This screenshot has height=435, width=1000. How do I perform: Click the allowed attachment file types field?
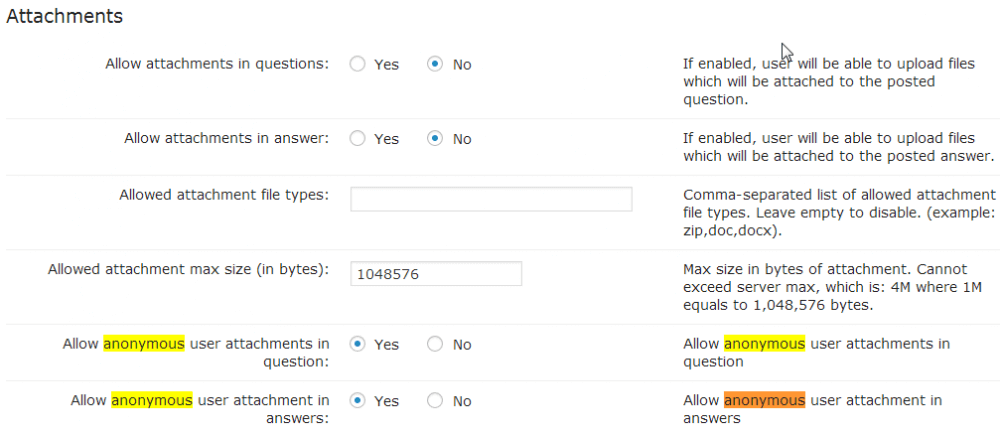[491, 199]
